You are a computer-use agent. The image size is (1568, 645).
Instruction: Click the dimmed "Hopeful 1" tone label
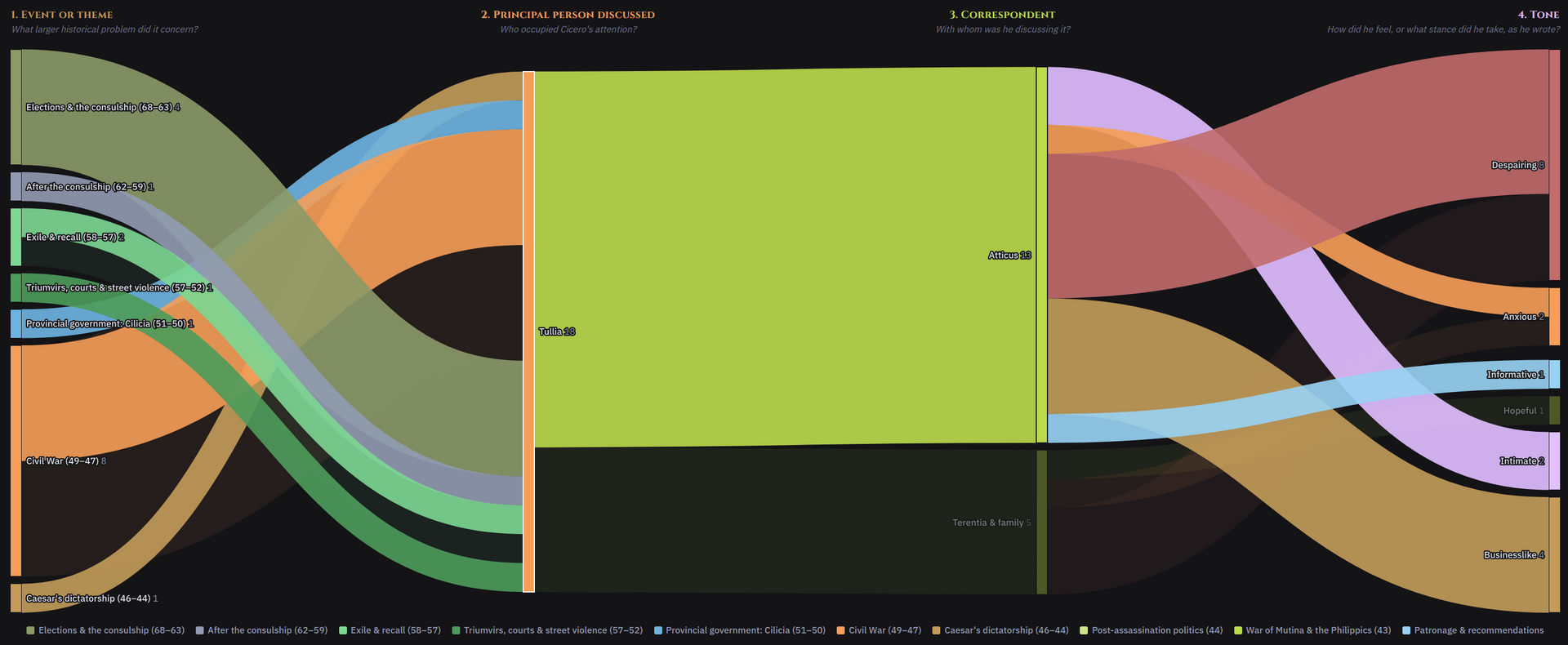coord(1524,411)
